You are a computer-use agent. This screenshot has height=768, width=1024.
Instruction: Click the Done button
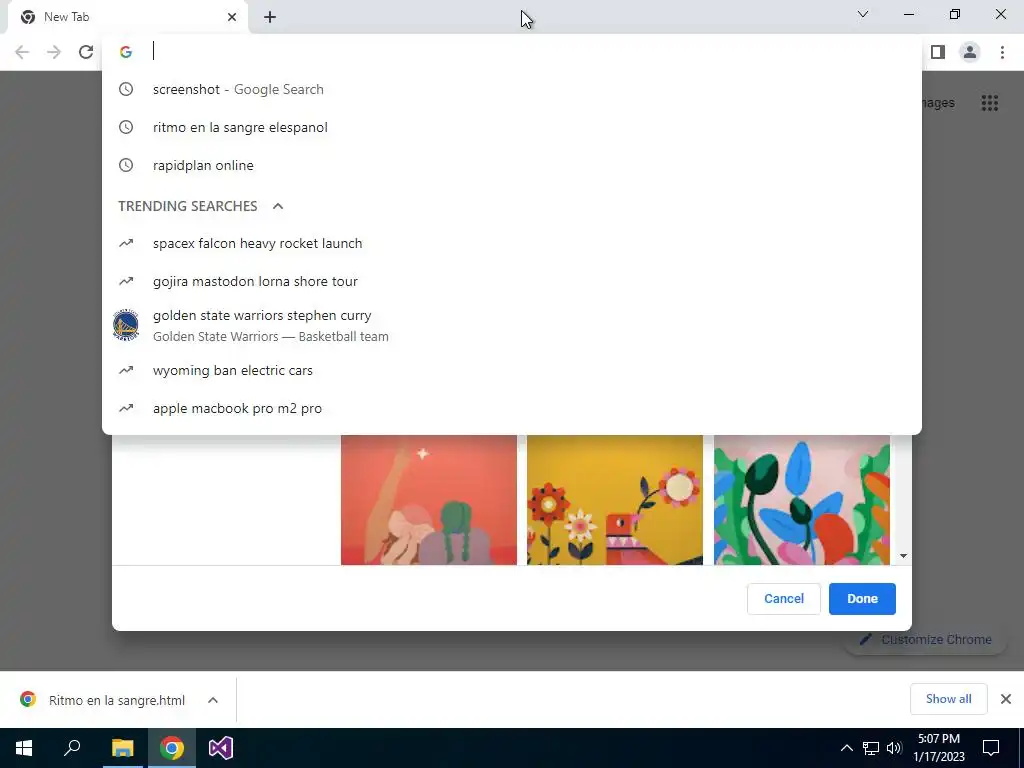(862, 599)
